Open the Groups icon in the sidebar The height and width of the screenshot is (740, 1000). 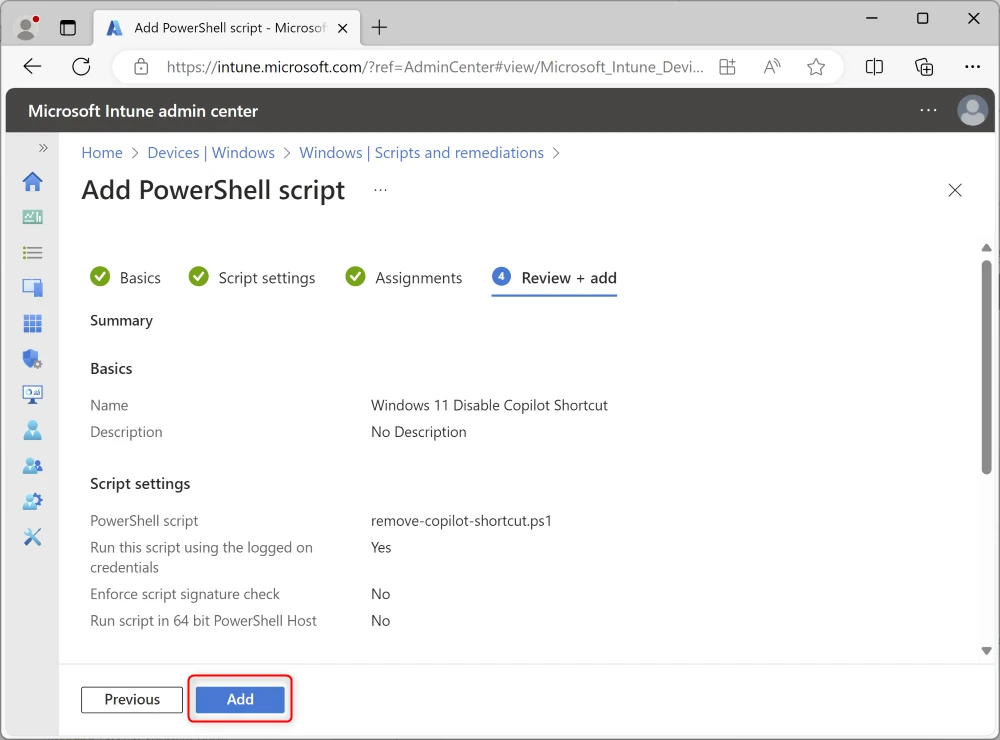[x=33, y=466]
